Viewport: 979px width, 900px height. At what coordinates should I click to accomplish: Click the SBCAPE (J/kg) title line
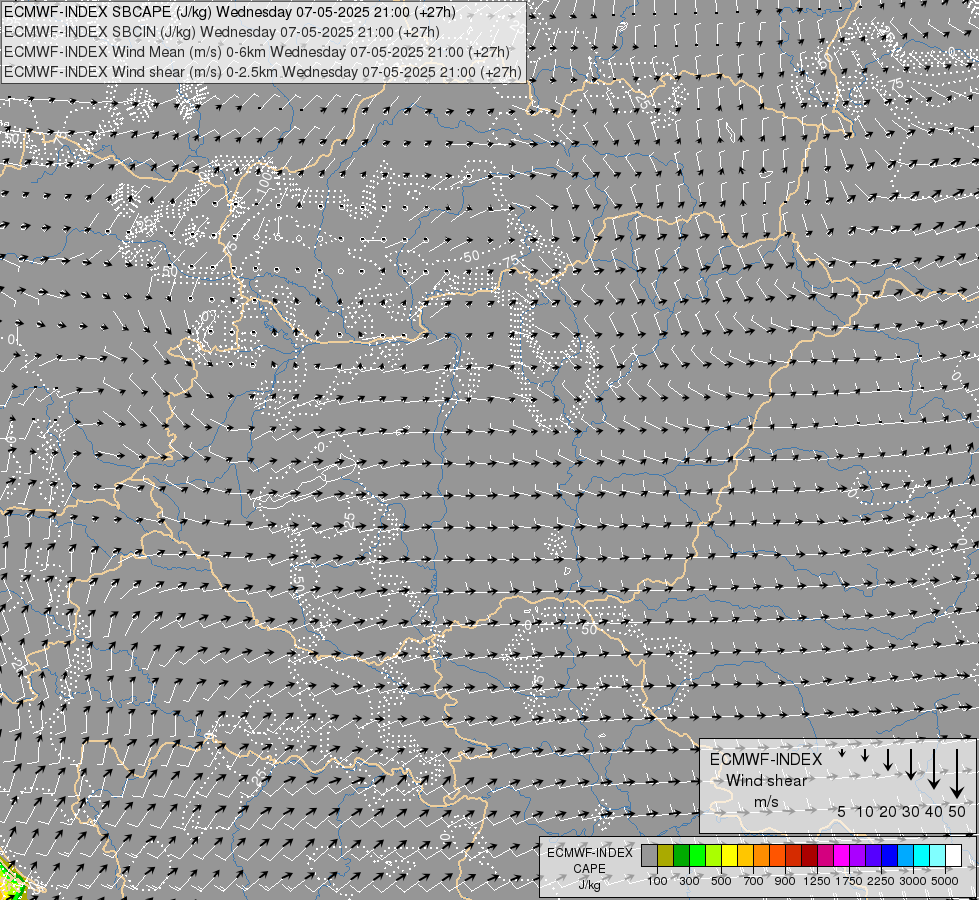click(230, 12)
